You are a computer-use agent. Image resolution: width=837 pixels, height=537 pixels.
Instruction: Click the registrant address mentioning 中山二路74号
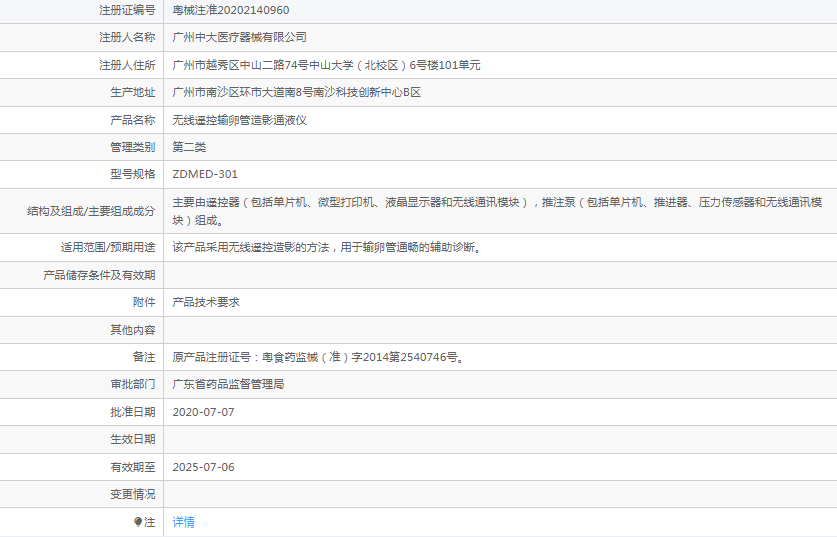click(x=326, y=65)
